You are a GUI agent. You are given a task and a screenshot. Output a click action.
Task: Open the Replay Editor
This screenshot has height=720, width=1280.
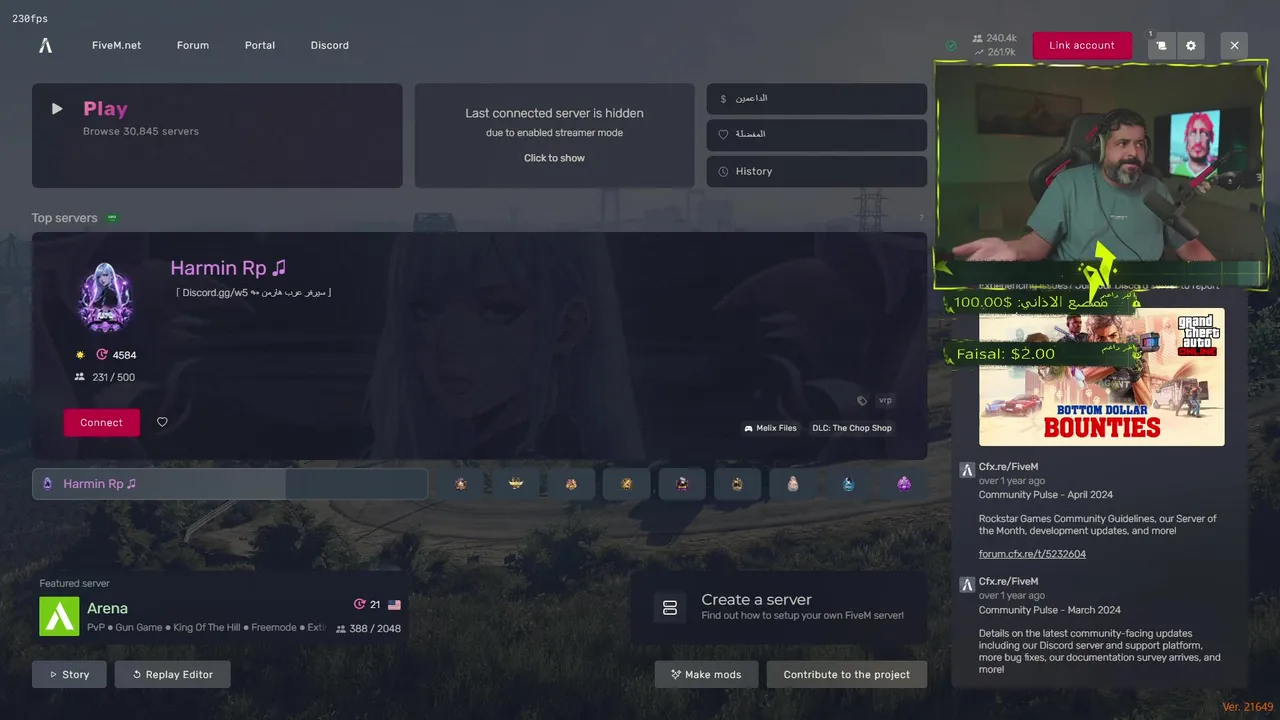[x=172, y=674]
